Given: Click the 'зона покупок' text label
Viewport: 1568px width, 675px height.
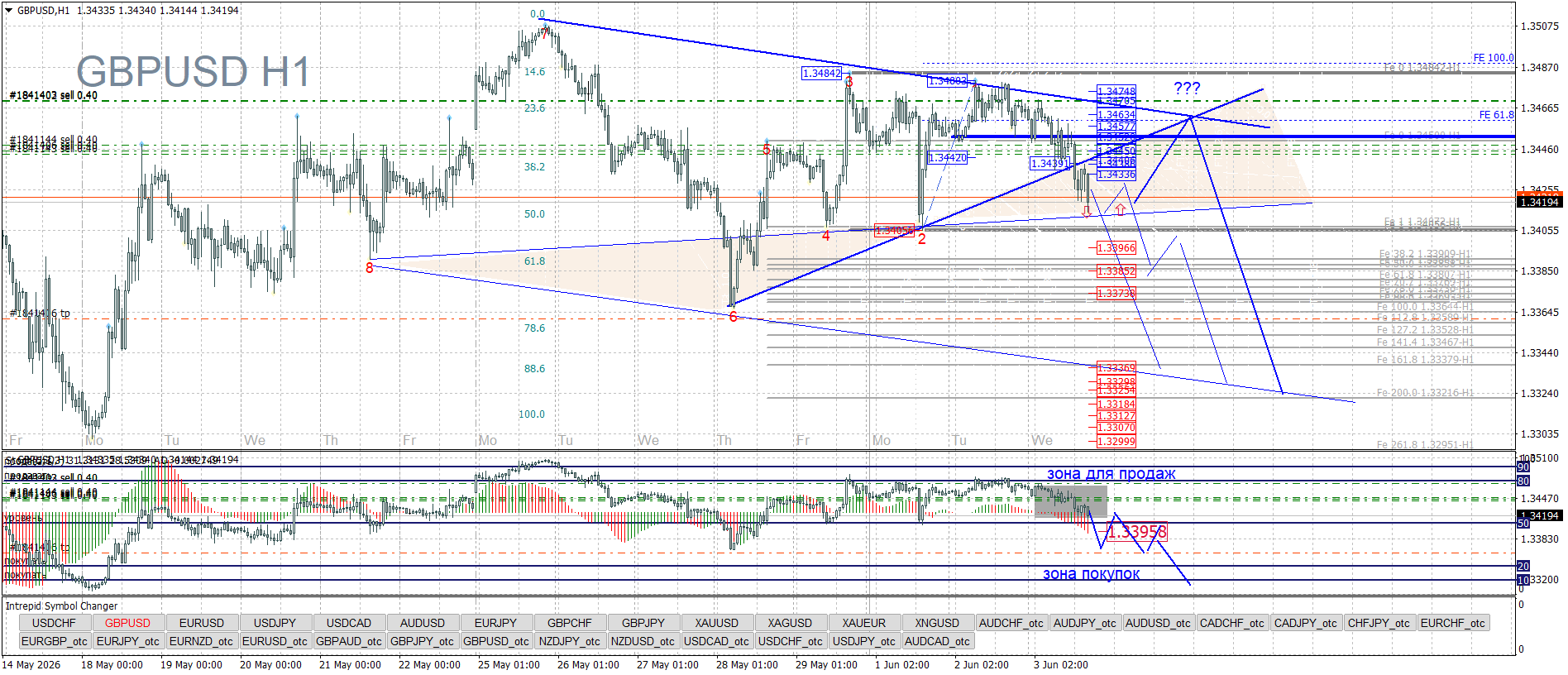Looking at the screenshot, I should tap(1091, 574).
